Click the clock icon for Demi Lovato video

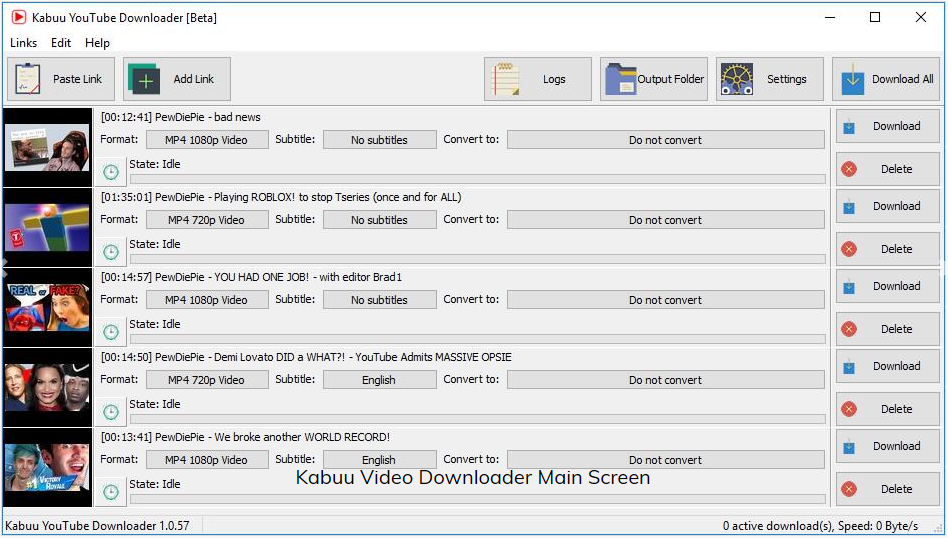(x=111, y=412)
